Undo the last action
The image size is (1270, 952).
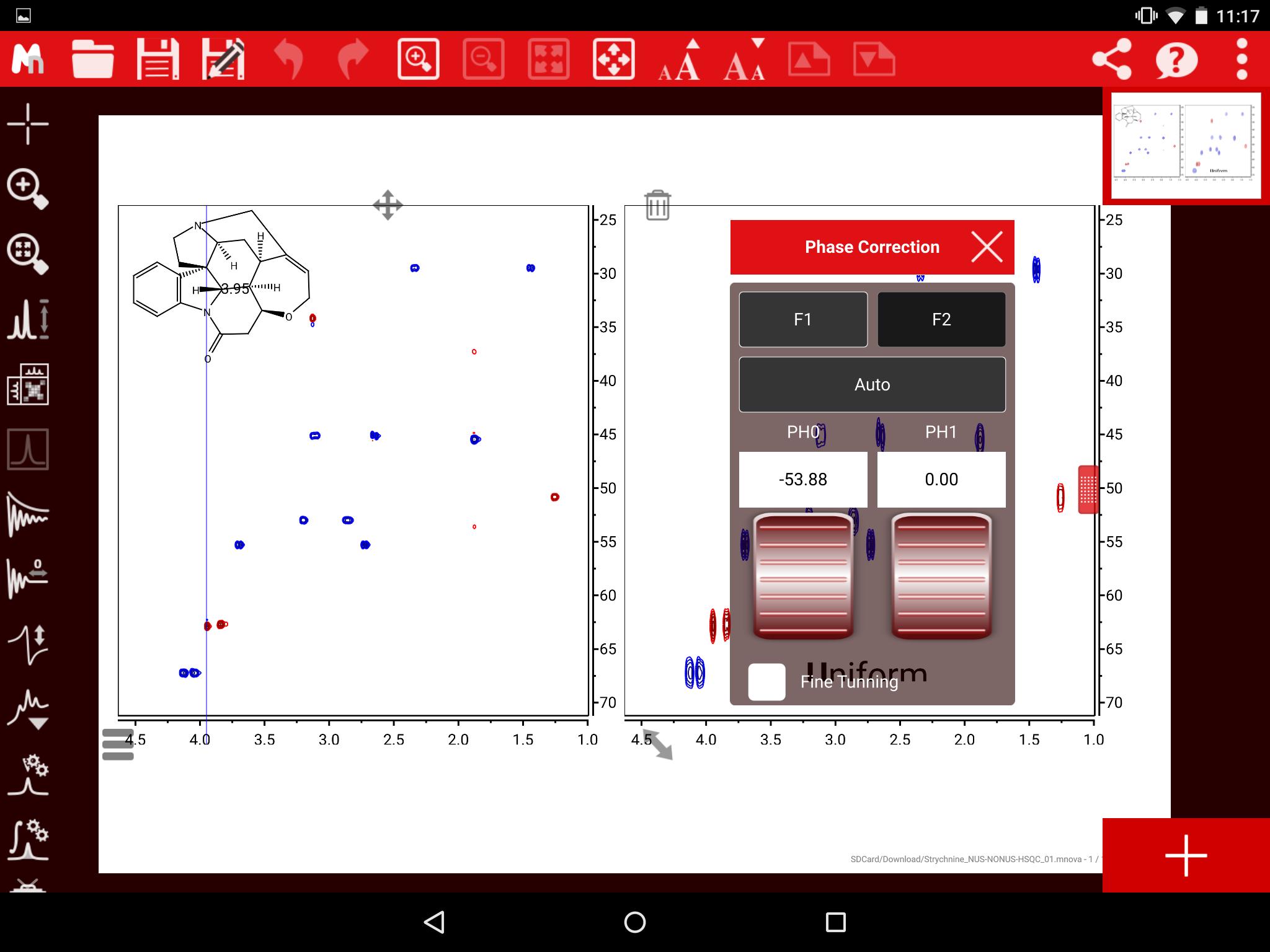tap(288, 59)
